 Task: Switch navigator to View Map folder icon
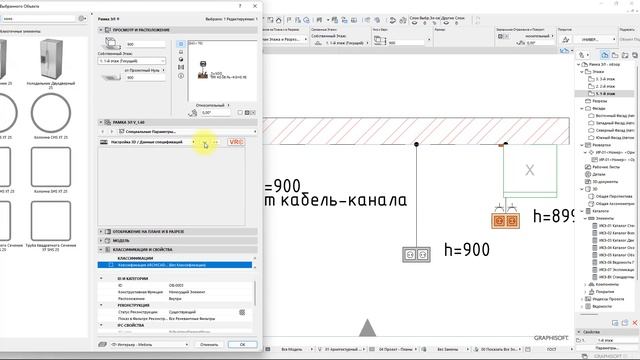(615, 55)
